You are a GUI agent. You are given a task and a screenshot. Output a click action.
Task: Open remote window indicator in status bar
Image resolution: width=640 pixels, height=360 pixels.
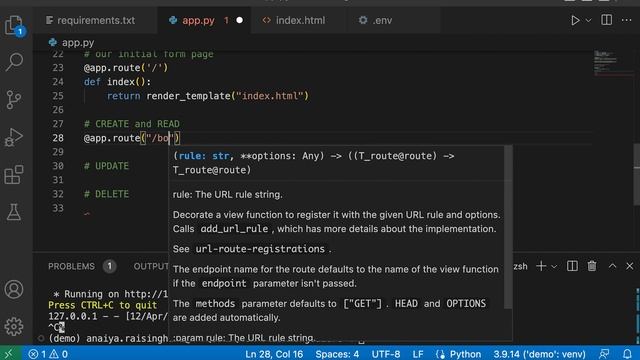click(x=9, y=354)
